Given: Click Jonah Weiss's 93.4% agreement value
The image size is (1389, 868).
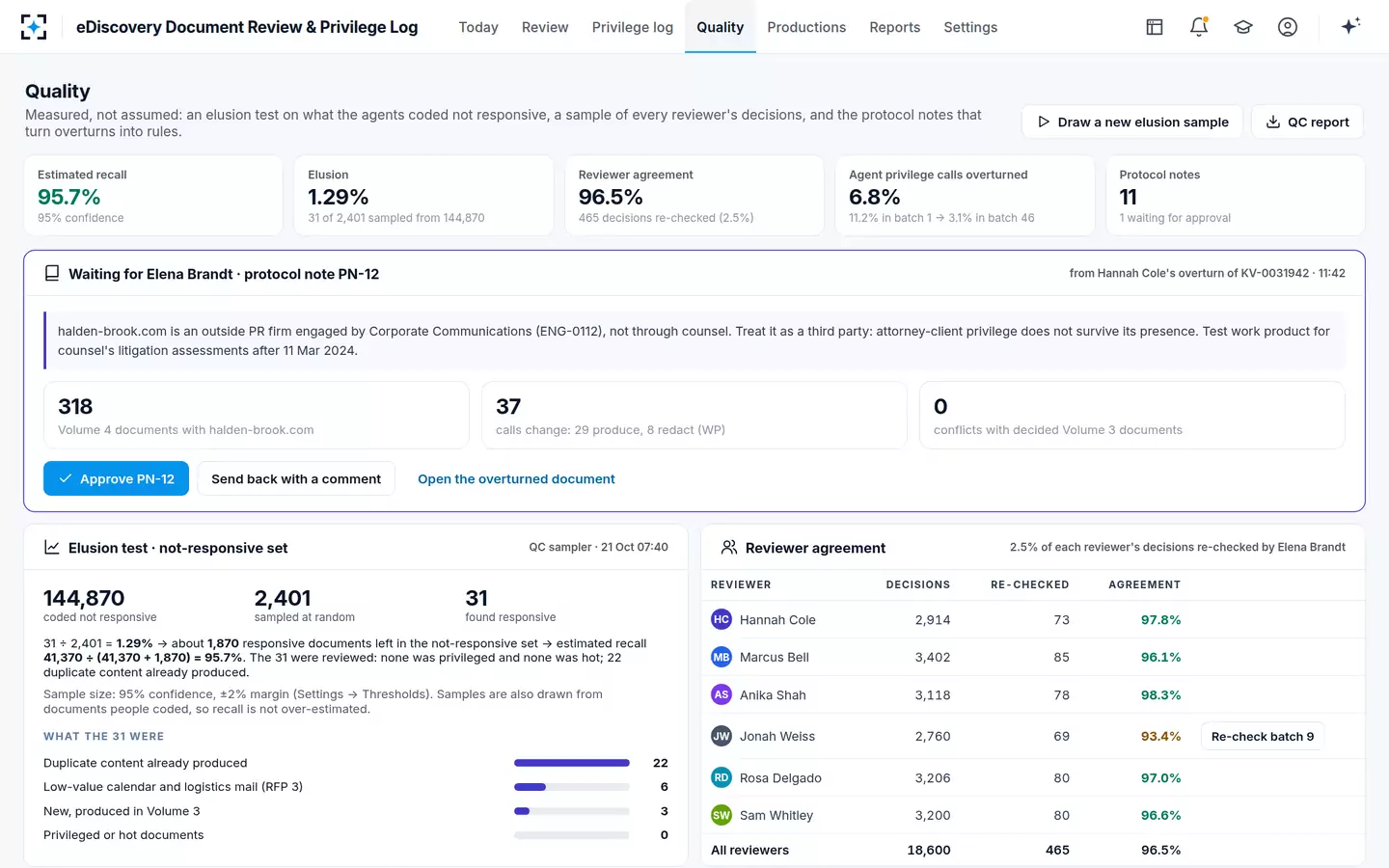Looking at the screenshot, I should click(1160, 736).
